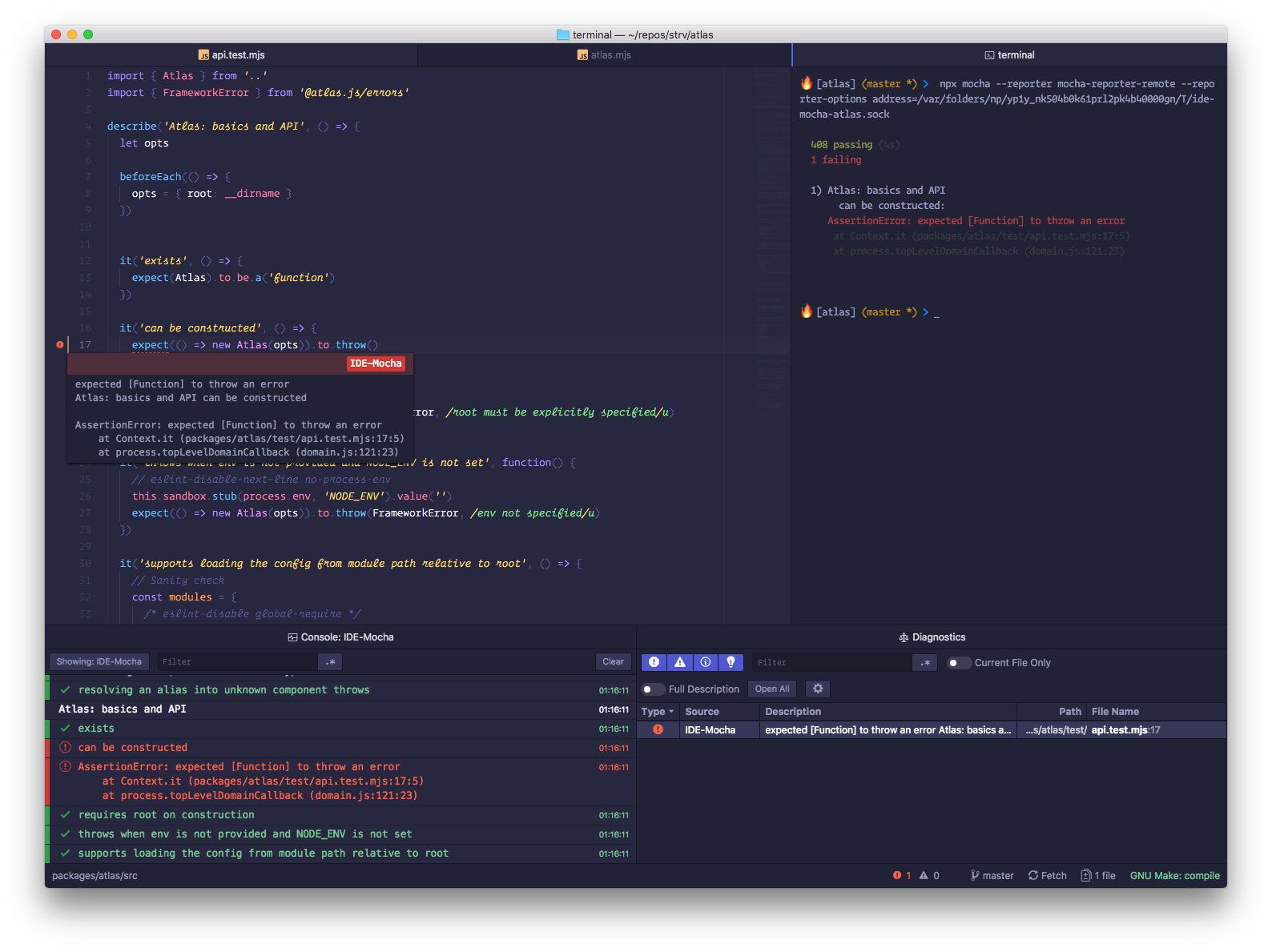The width and height of the screenshot is (1272, 952).
Task: Click the error icon in the IDE-Mocha diagnostics row
Action: 658,729
